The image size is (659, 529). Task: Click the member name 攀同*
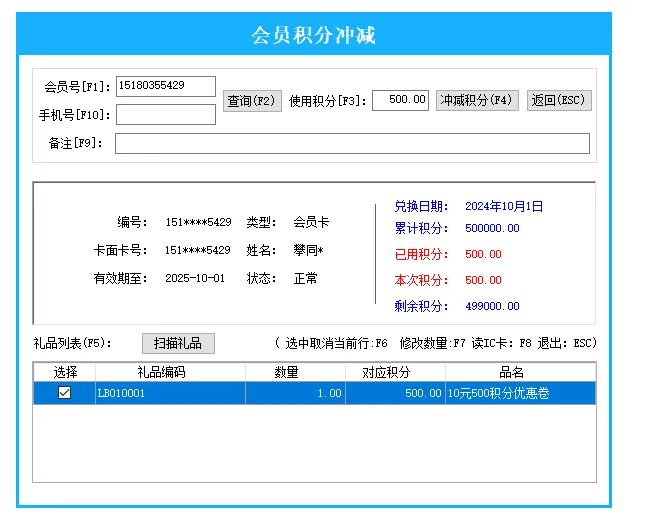[308, 250]
